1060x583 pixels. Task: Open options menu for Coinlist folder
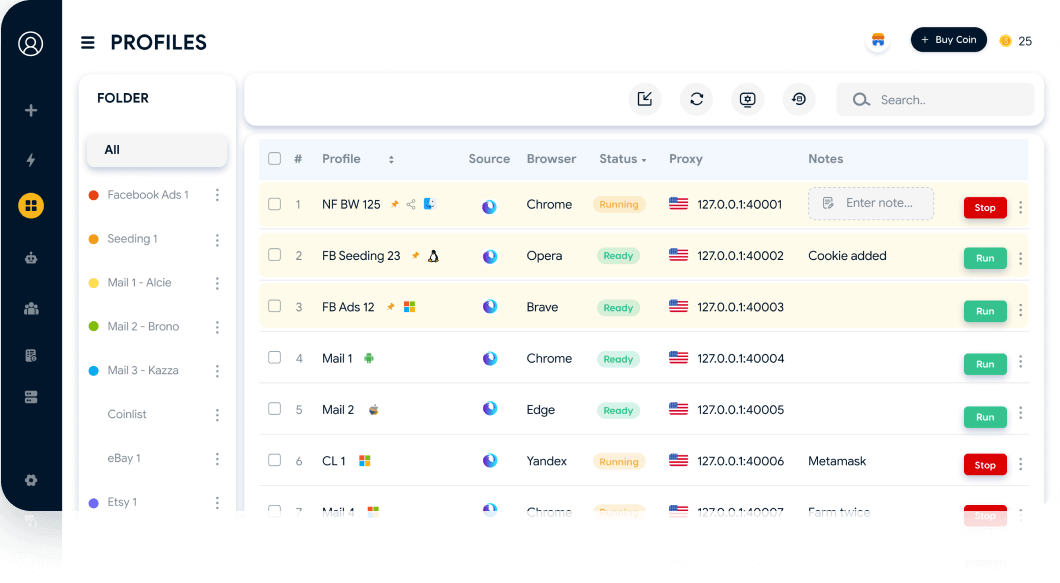coord(217,415)
